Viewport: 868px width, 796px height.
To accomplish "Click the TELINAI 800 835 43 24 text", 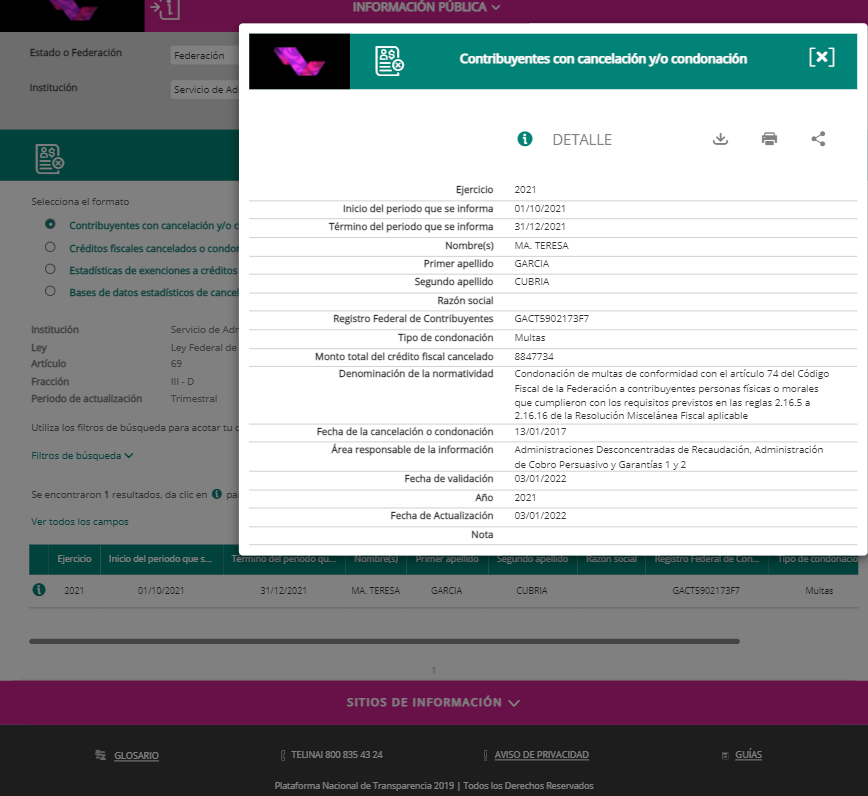I will tap(337, 754).
